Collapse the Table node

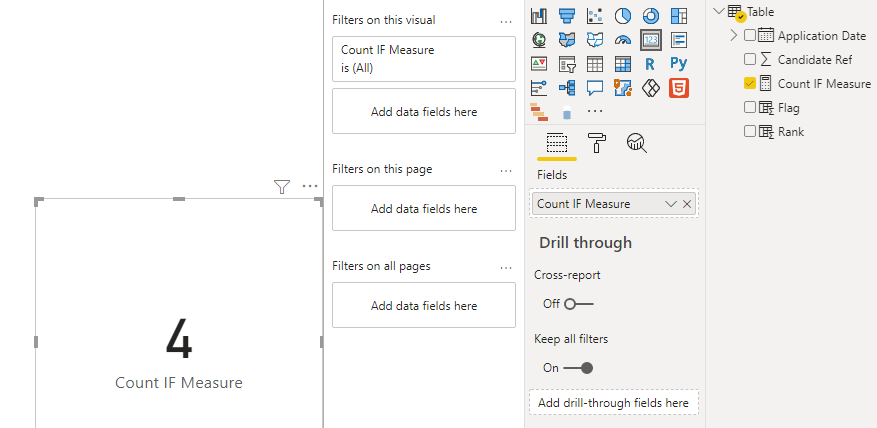pos(719,11)
